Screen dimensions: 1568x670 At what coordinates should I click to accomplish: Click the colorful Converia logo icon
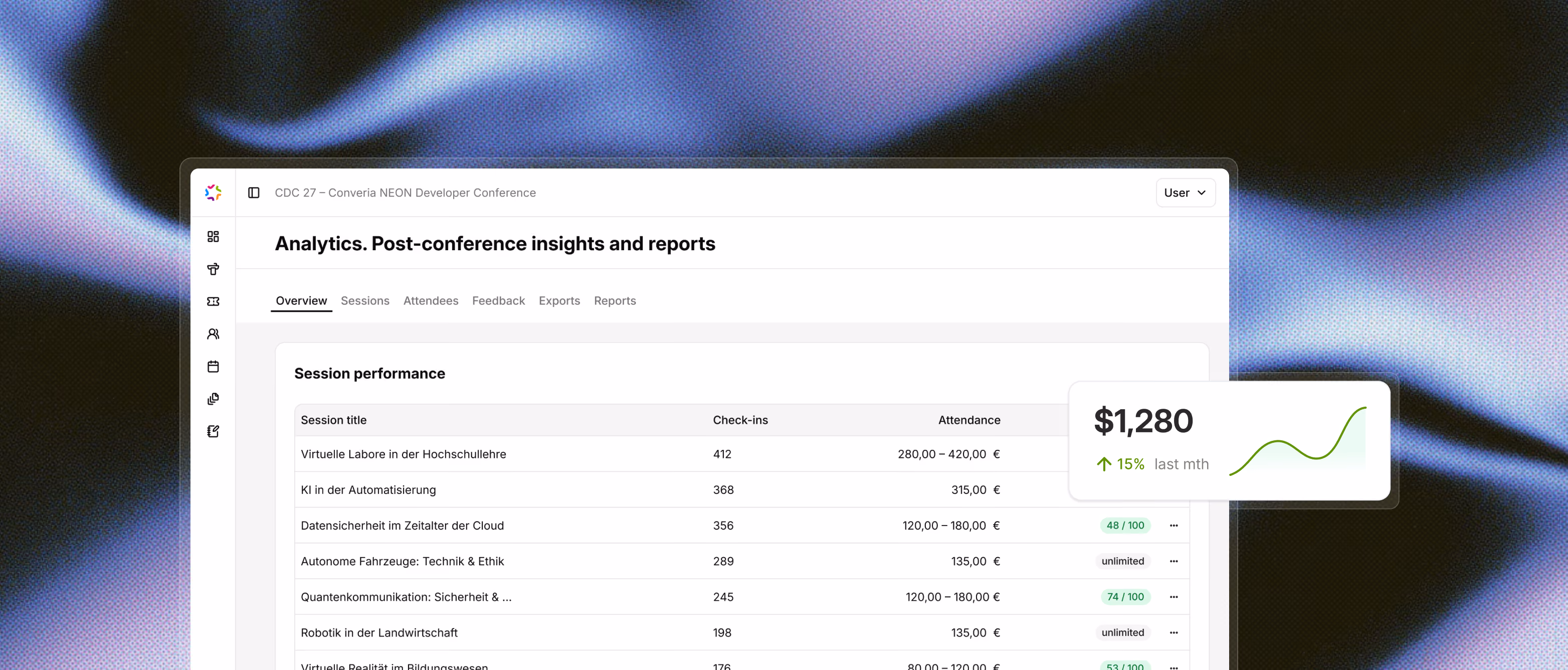pyautogui.click(x=213, y=193)
